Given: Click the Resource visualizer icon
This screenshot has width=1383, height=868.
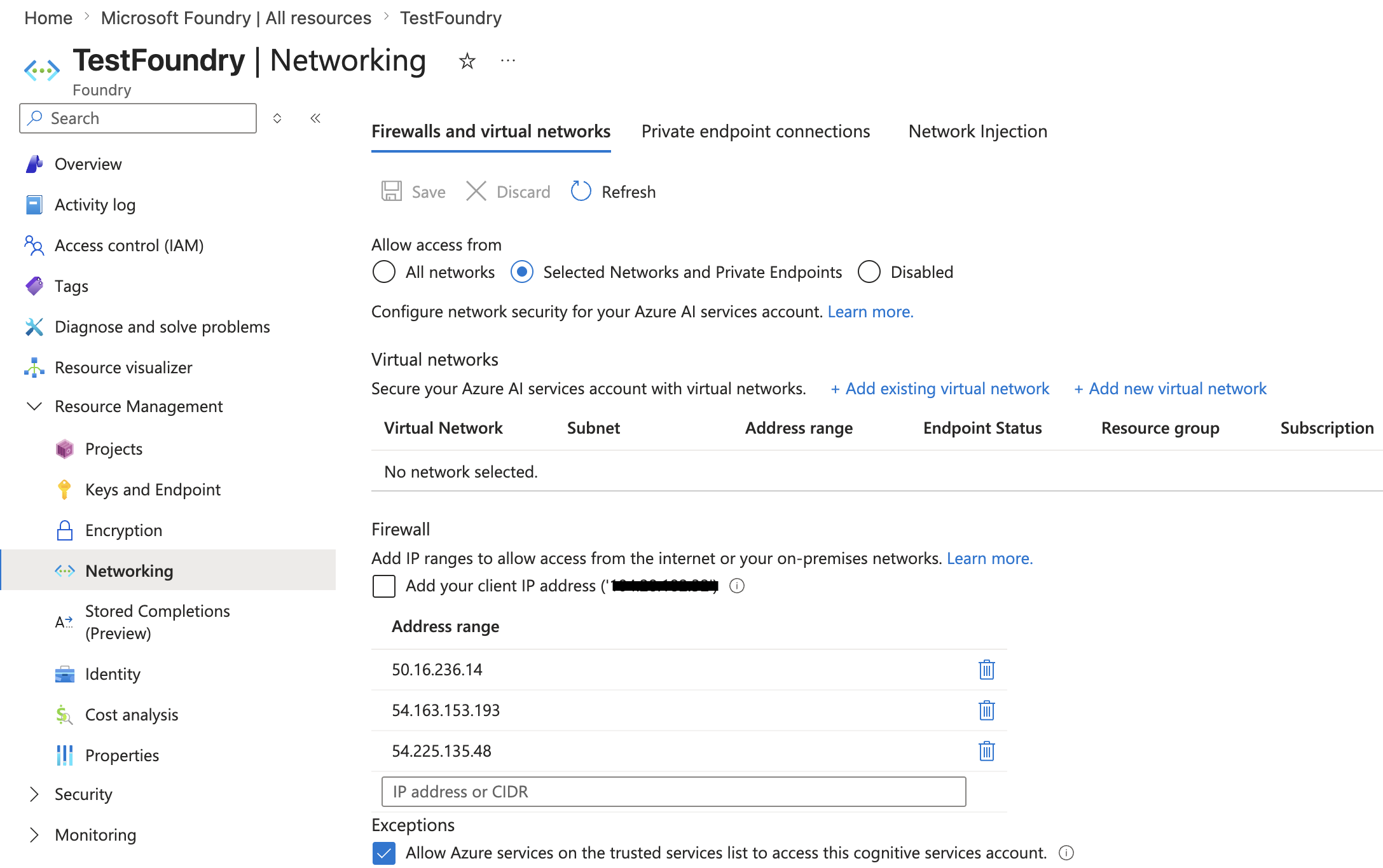Looking at the screenshot, I should (34, 368).
